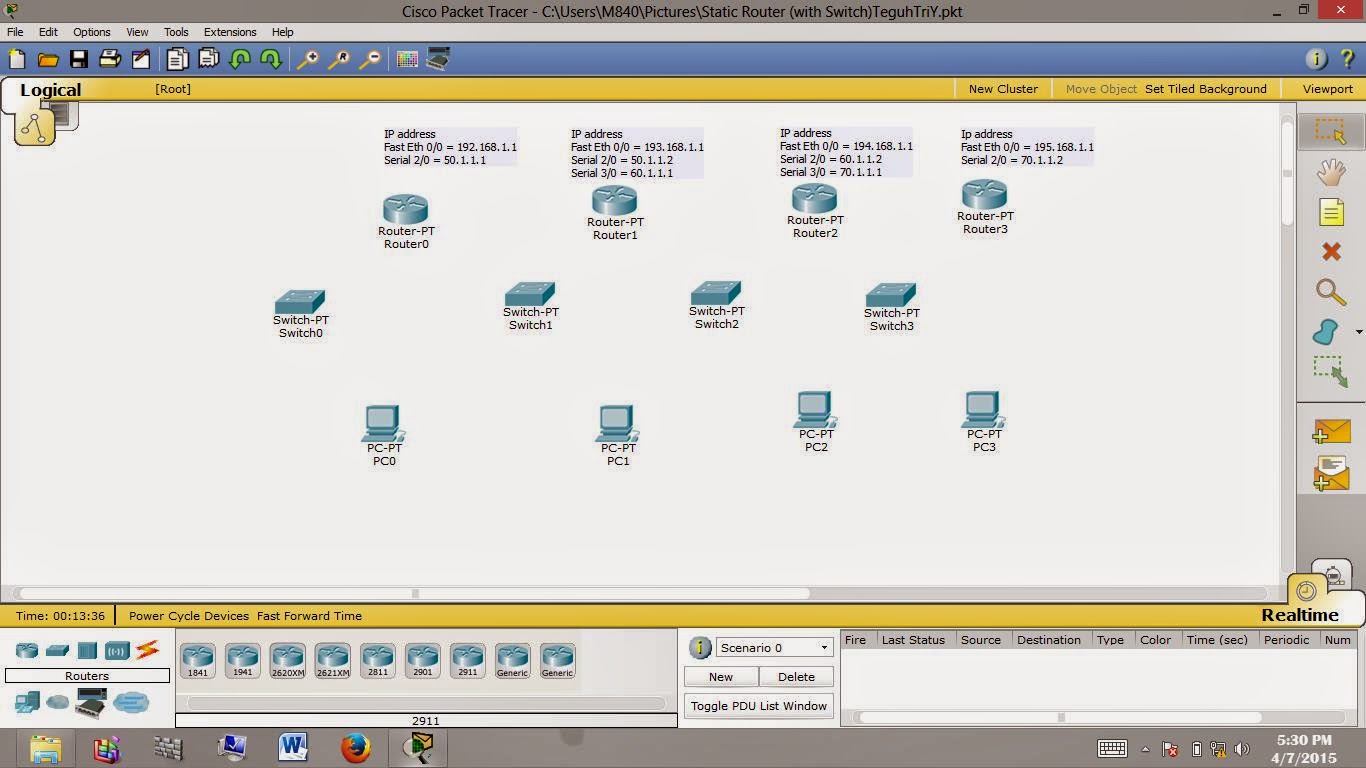Switch to Realtime mode
The image size is (1366, 768).
tap(1299, 614)
